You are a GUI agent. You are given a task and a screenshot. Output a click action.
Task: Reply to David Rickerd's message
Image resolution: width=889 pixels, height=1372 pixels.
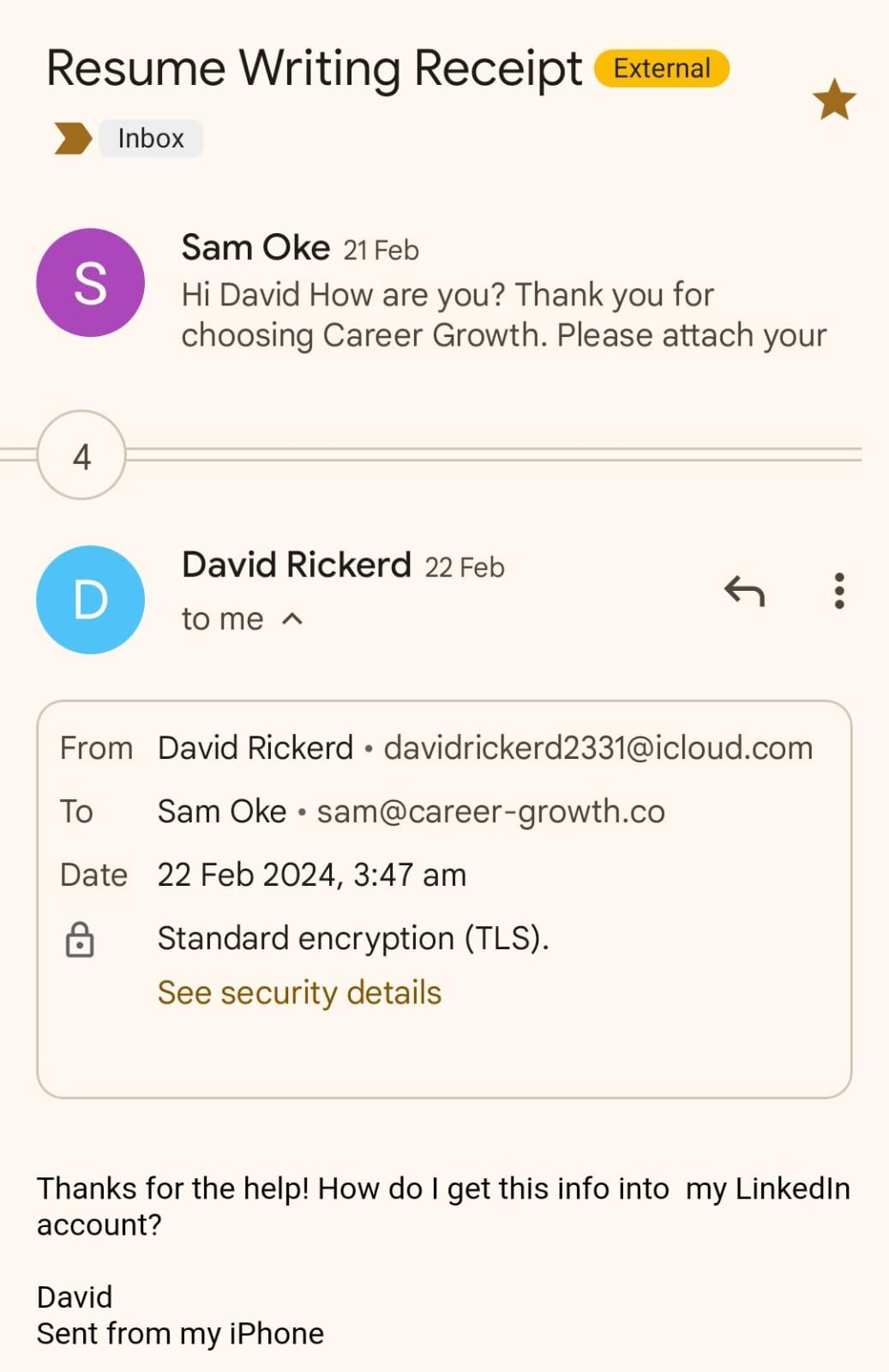[x=743, y=591]
